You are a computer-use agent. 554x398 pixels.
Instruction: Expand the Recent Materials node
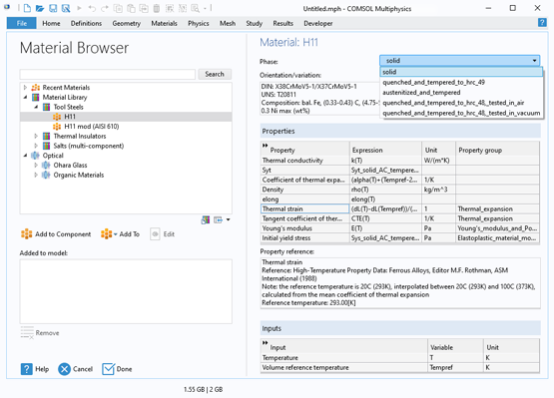click(x=25, y=87)
